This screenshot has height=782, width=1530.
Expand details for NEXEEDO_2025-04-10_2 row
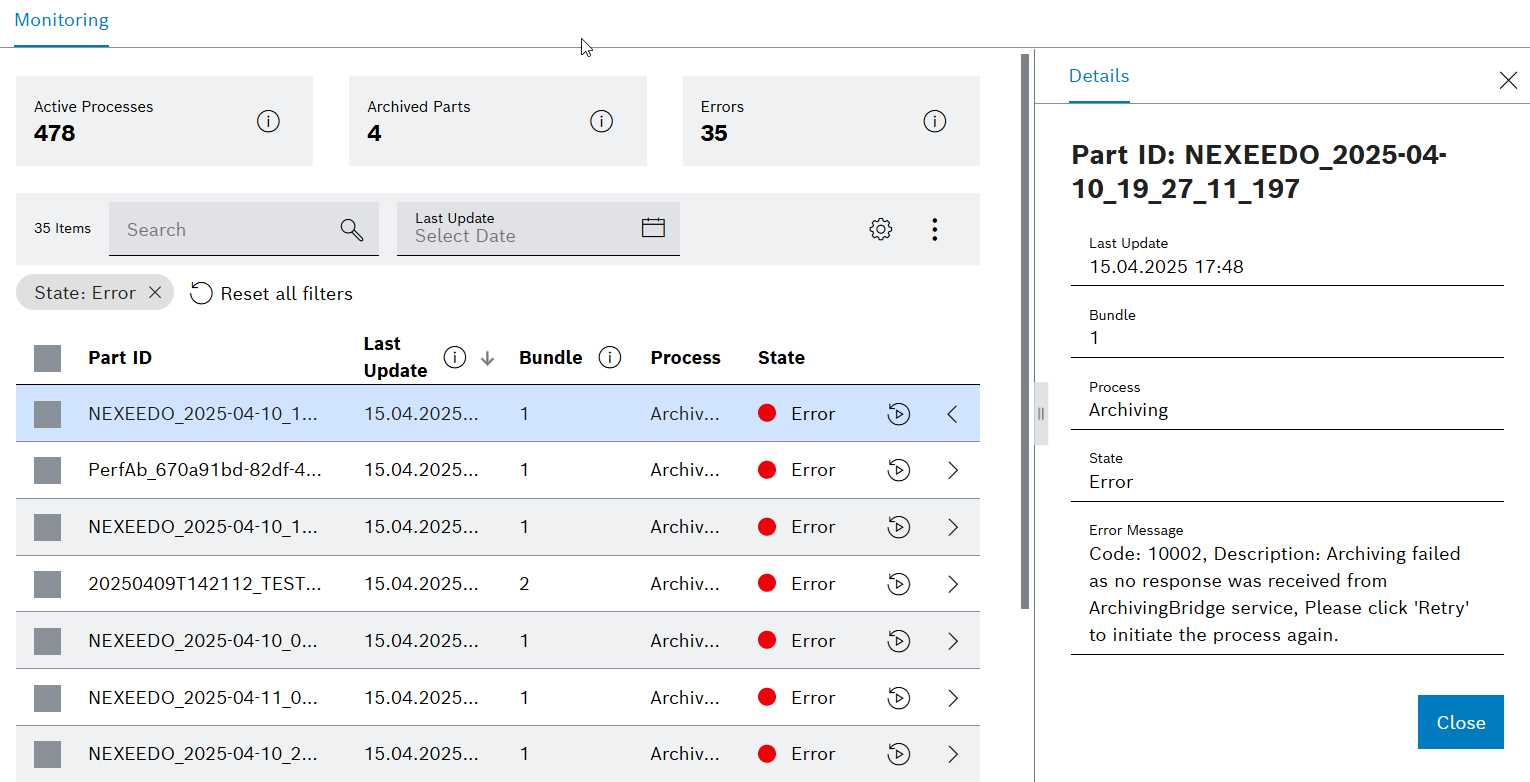[952, 754]
